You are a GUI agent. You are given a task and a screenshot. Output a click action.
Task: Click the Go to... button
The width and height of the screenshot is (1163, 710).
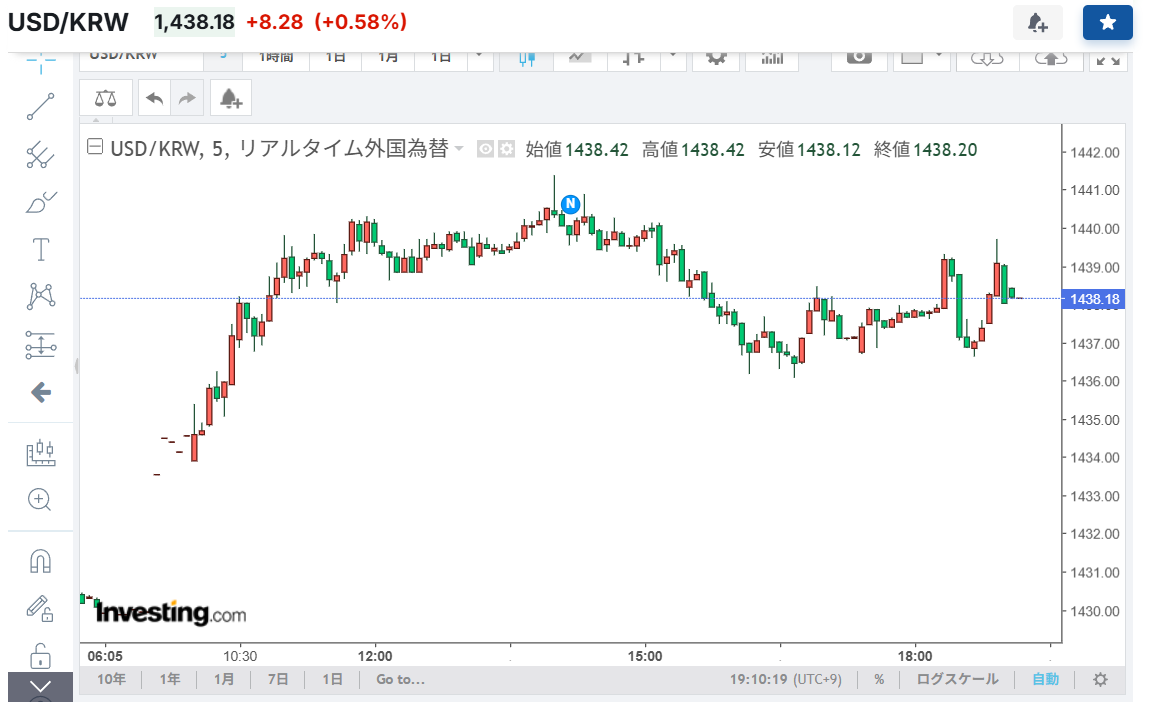[400, 679]
